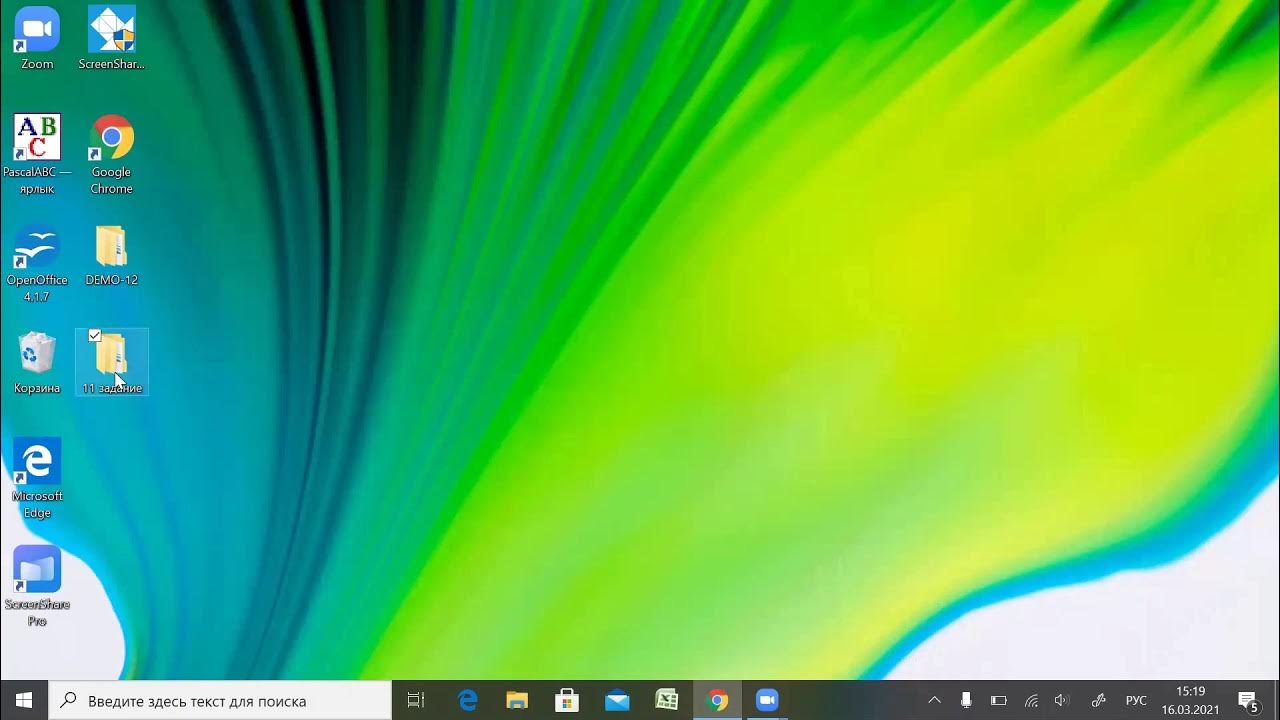Open the battery status tray icon
1280x720 pixels.
point(998,701)
